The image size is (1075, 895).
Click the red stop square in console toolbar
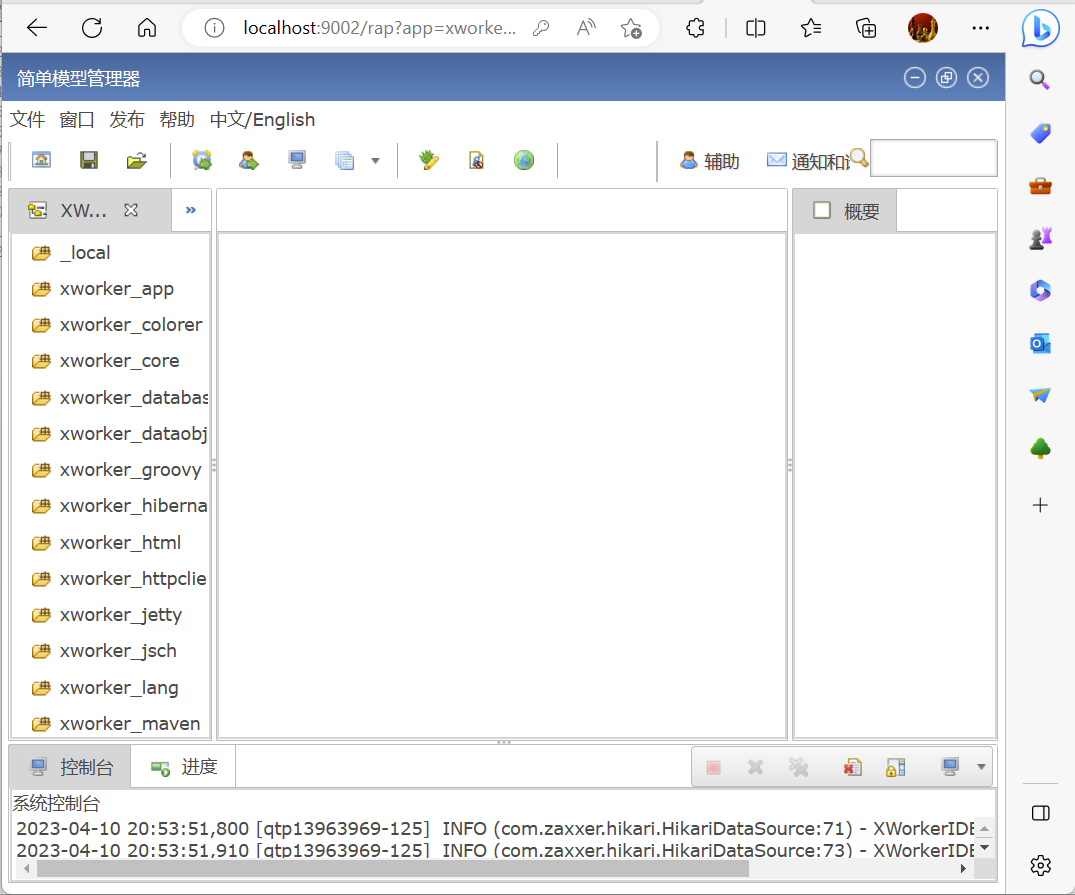[713, 767]
